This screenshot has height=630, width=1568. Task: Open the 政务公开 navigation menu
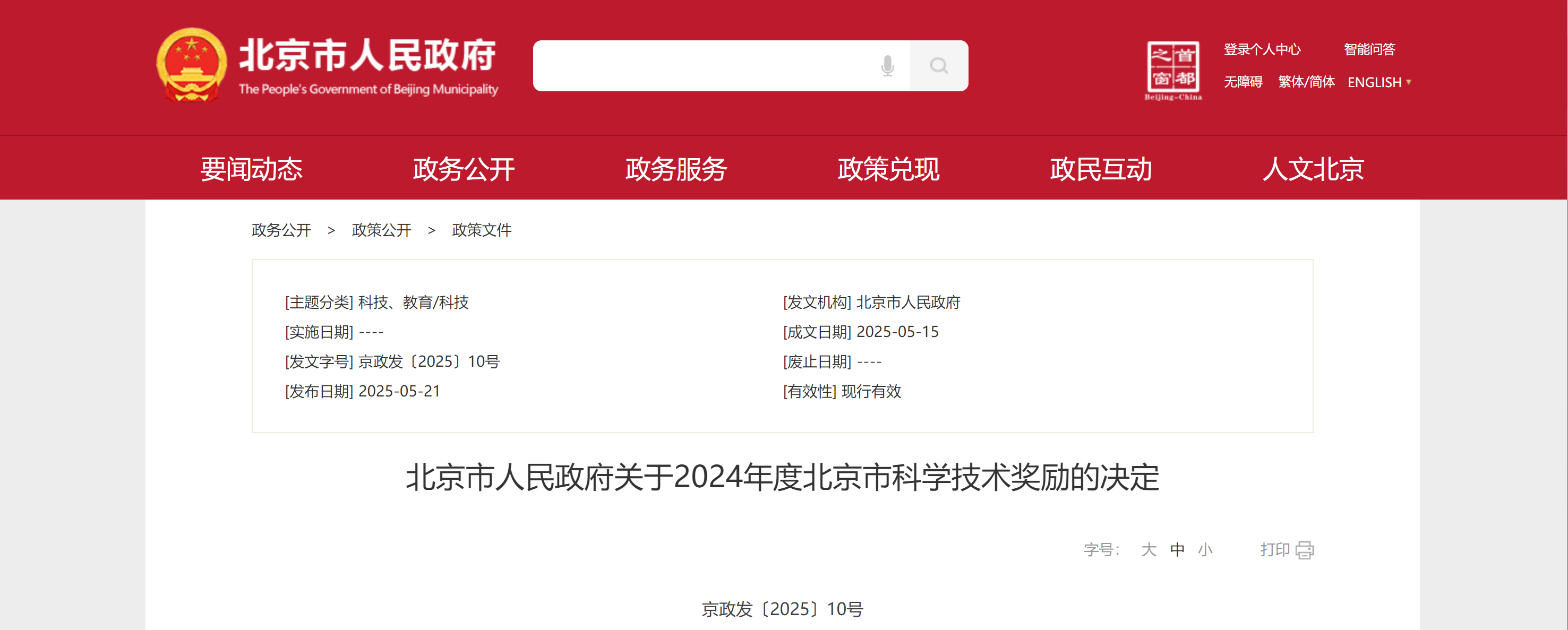tap(464, 169)
